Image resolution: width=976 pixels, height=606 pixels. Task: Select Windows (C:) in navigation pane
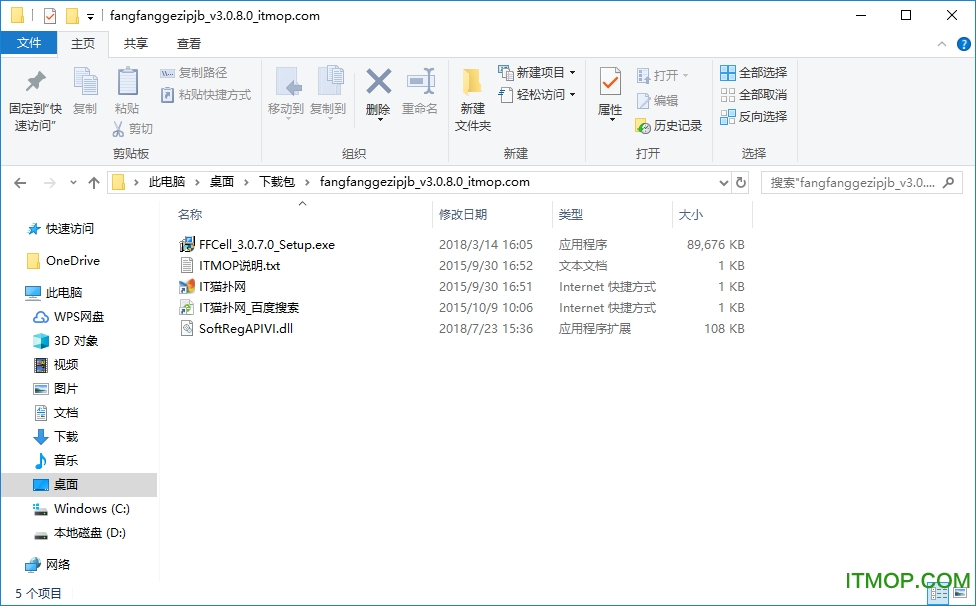pos(91,509)
